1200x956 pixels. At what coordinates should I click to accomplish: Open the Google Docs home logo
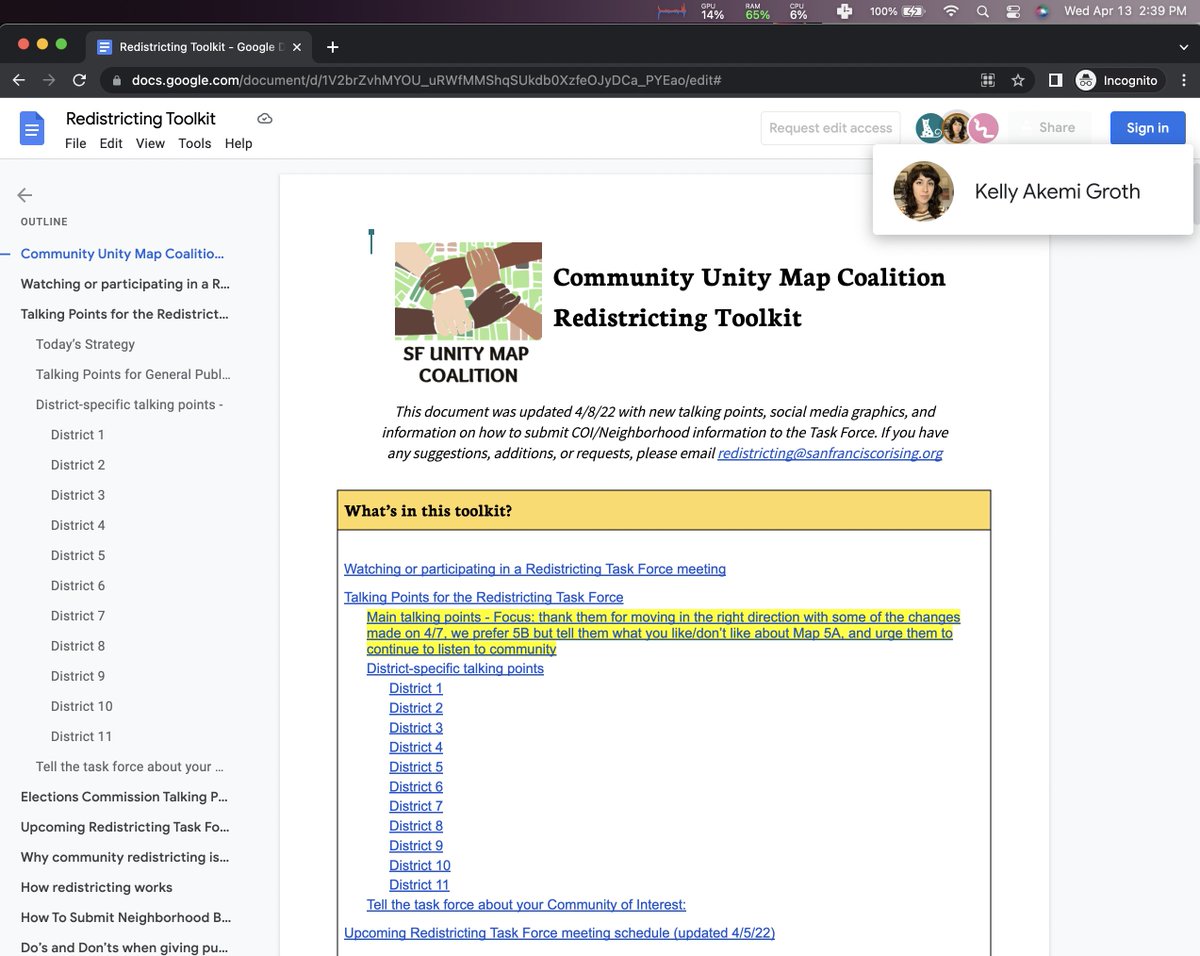[x=32, y=129]
